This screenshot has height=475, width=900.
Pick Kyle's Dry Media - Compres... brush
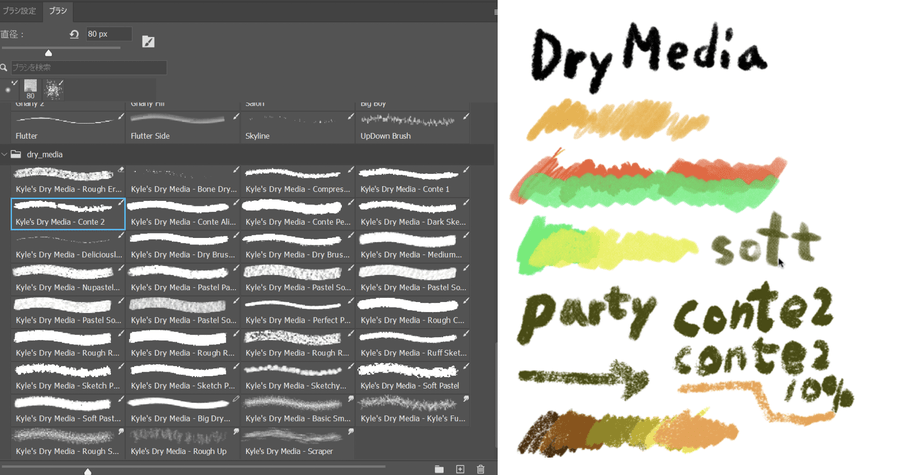pyautogui.click(x=297, y=181)
